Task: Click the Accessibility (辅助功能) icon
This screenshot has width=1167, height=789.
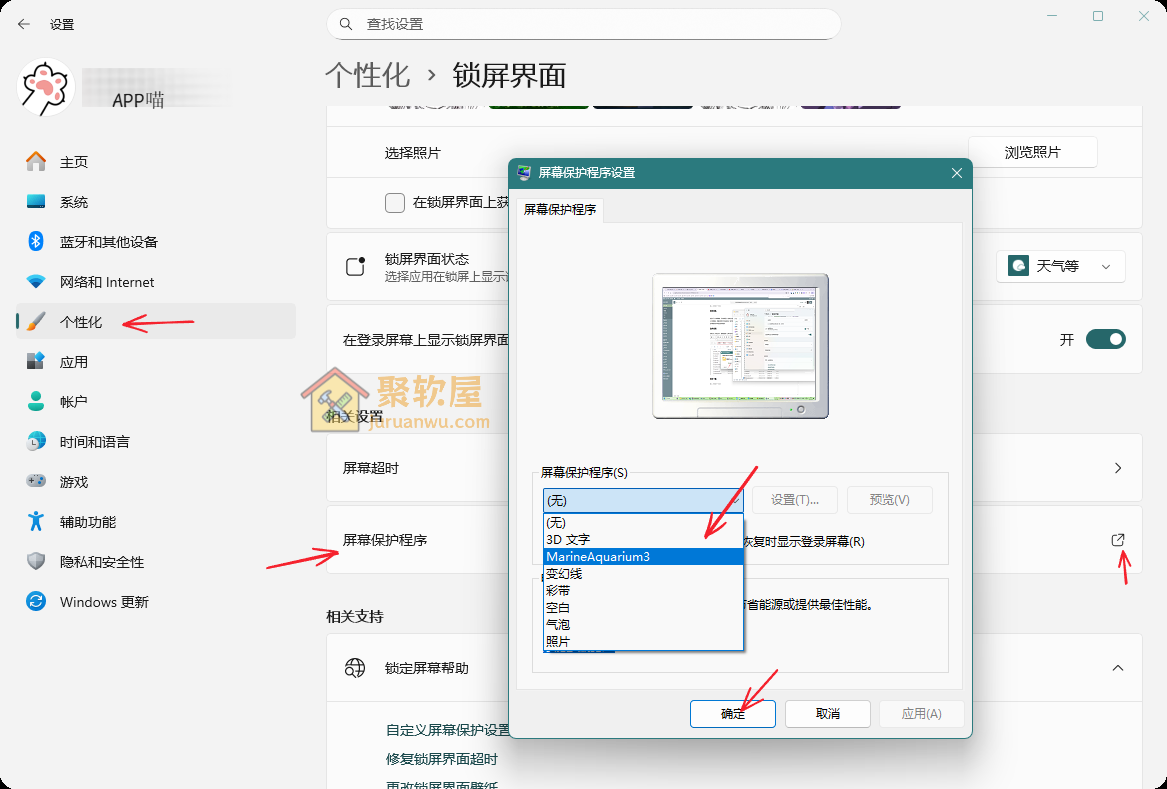Action: (x=36, y=522)
